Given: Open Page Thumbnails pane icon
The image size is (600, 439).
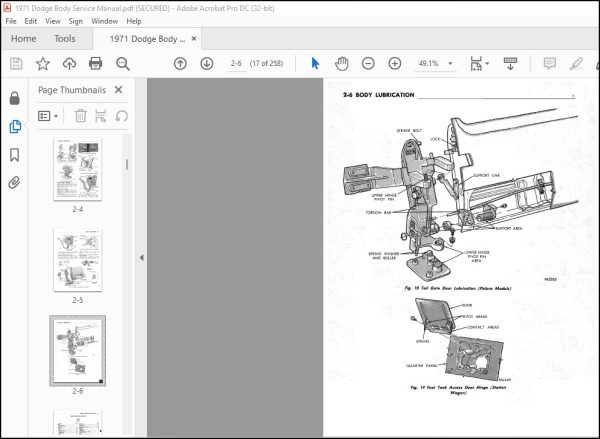Looking at the screenshot, I should coord(15,127).
